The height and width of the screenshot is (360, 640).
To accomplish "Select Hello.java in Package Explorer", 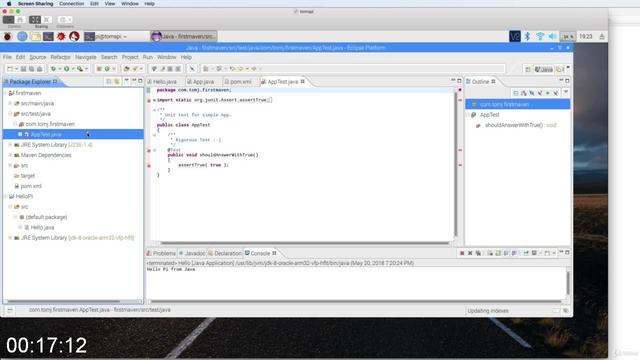I will click(42, 227).
